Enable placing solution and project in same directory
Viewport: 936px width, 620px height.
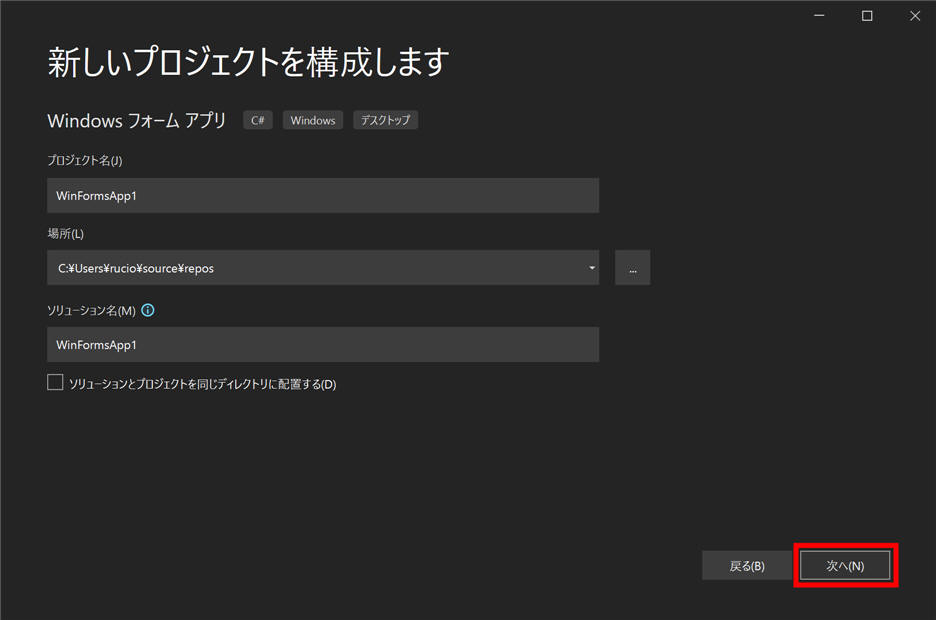[55, 383]
